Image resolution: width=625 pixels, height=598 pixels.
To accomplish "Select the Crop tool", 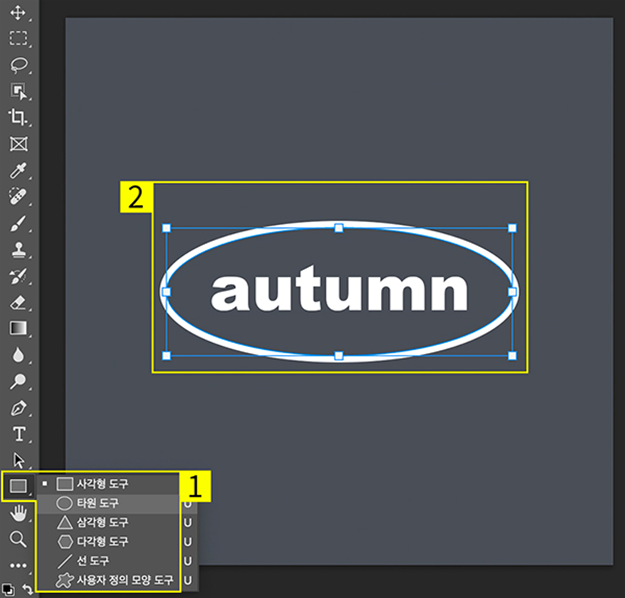I will tap(18, 117).
